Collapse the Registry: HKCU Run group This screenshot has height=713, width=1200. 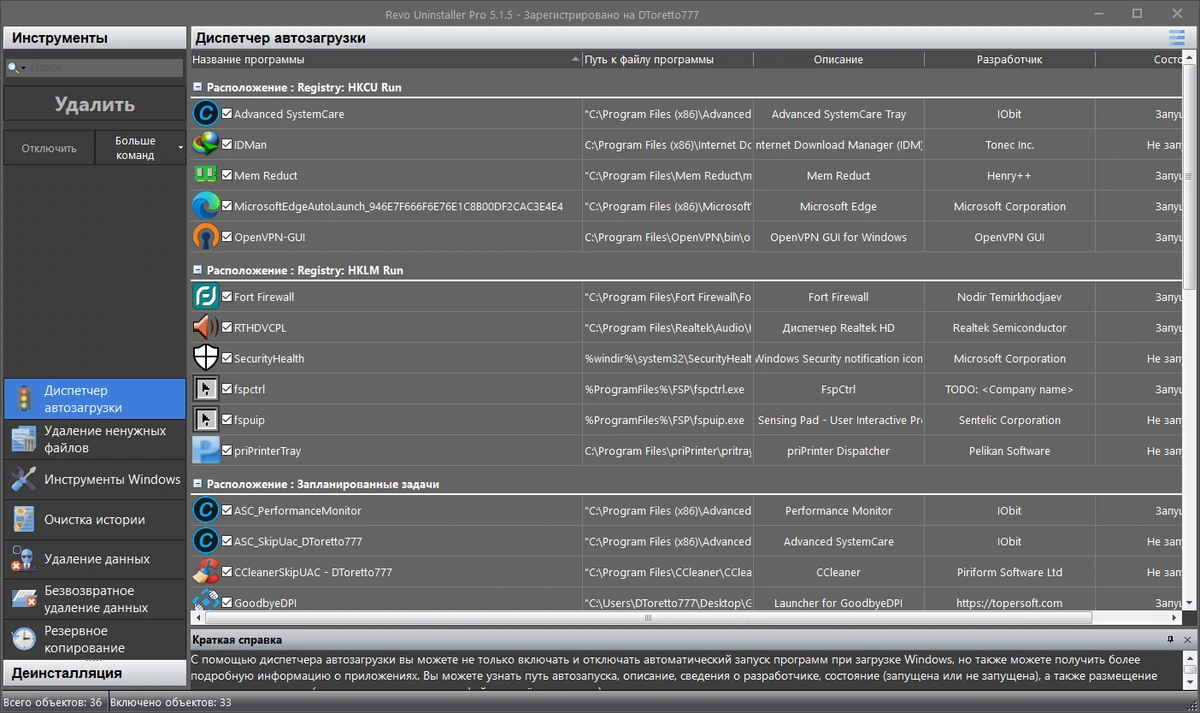198,87
